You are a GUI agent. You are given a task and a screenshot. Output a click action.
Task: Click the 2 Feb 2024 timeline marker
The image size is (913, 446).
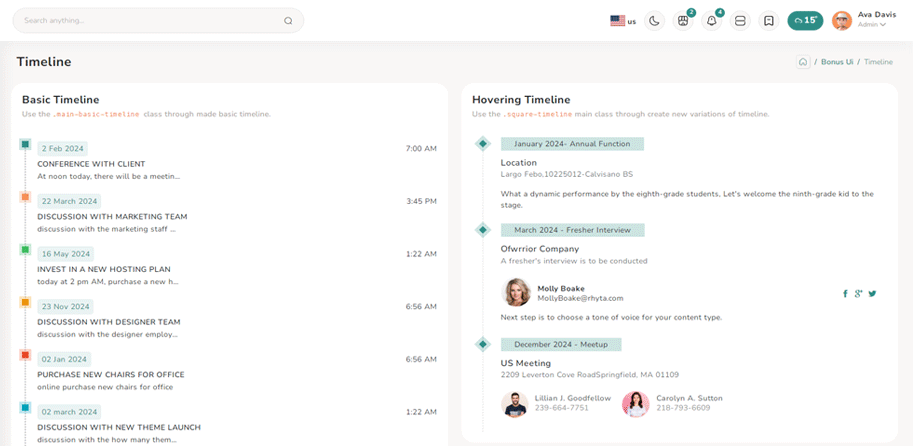(x=25, y=145)
